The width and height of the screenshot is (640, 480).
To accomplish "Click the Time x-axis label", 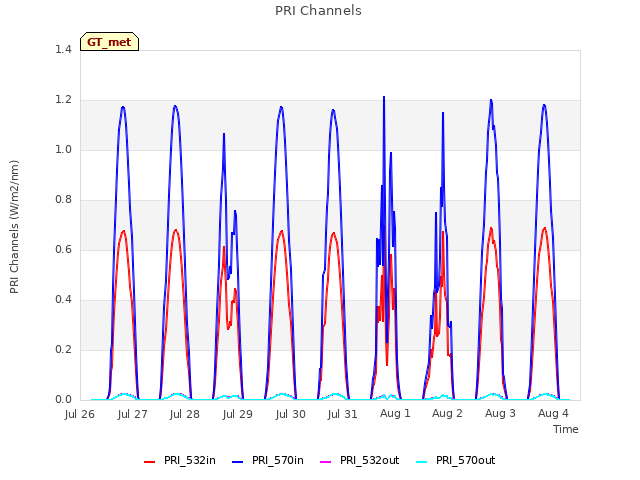I will pyautogui.click(x=566, y=429).
